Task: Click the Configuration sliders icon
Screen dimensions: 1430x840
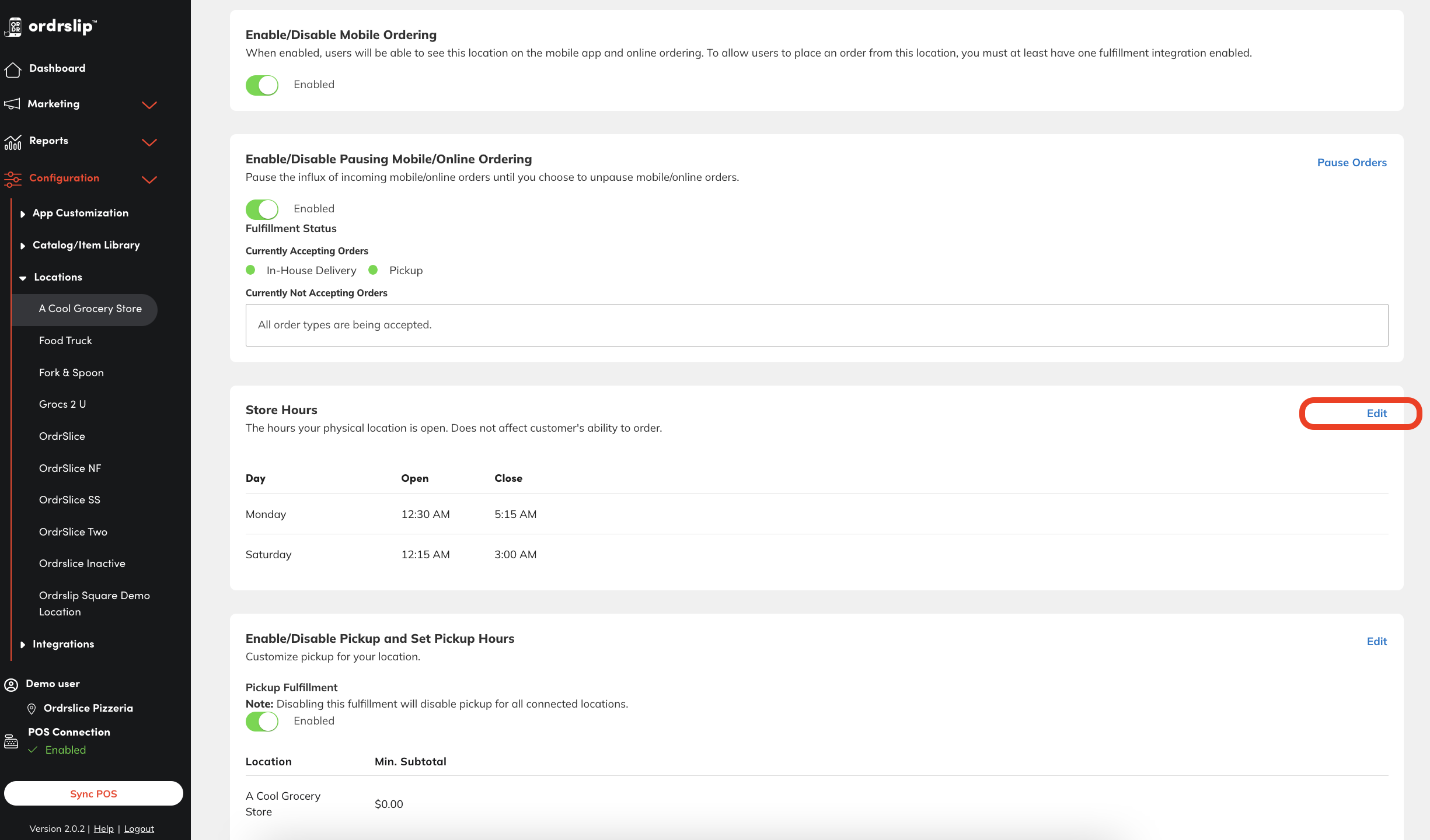Action: tap(13, 178)
